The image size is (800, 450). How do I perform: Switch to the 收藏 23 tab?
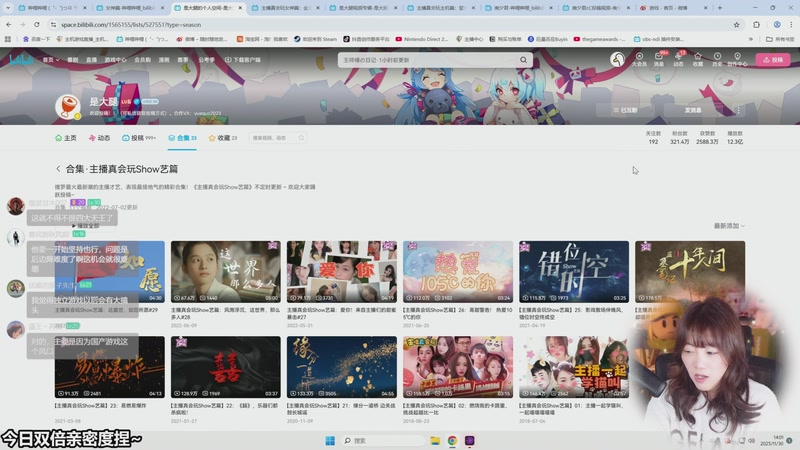pyautogui.click(x=223, y=138)
